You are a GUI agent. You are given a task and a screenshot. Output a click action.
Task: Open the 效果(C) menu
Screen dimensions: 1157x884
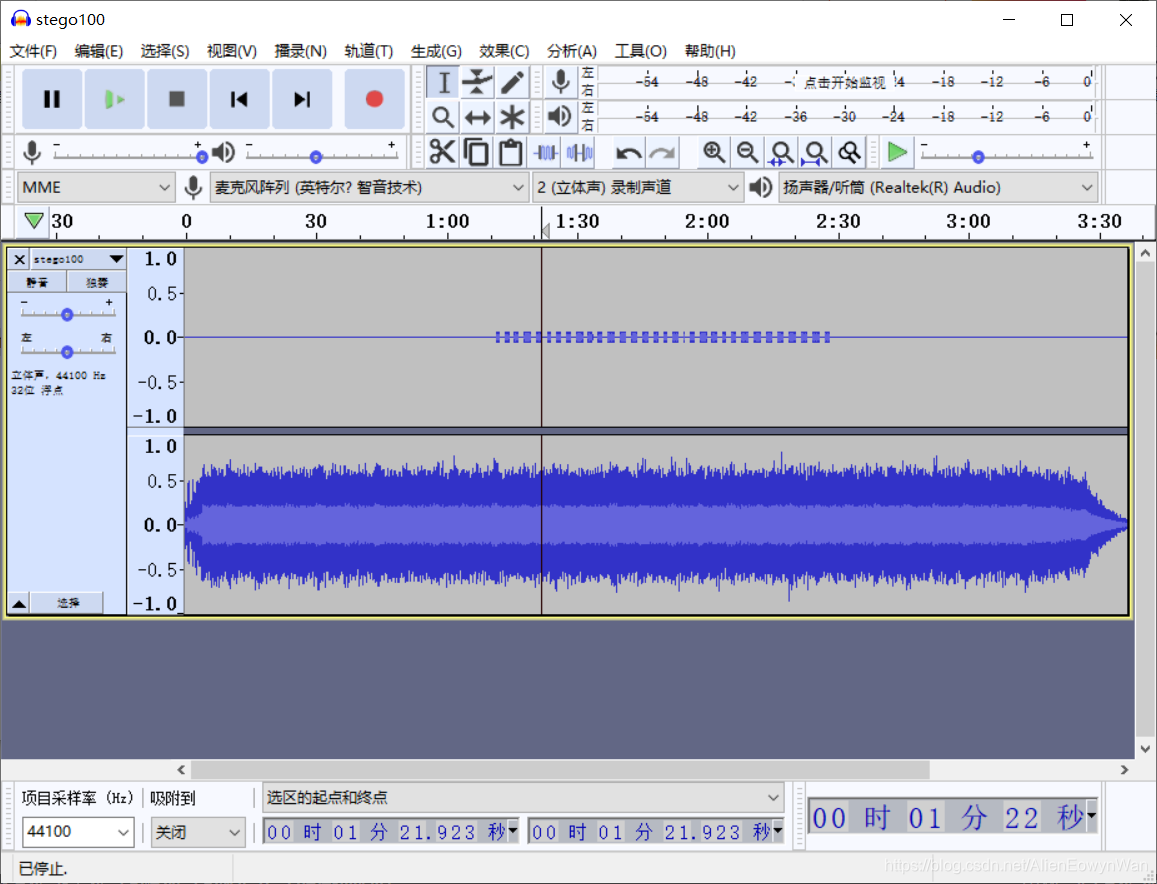click(504, 51)
